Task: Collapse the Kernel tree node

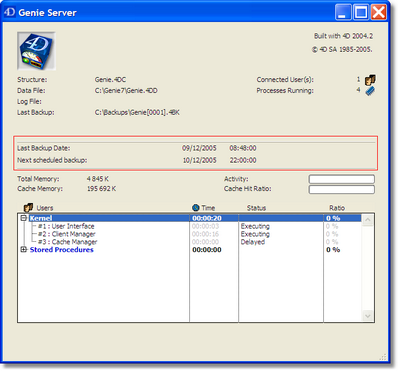Action: click(x=23, y=218)
